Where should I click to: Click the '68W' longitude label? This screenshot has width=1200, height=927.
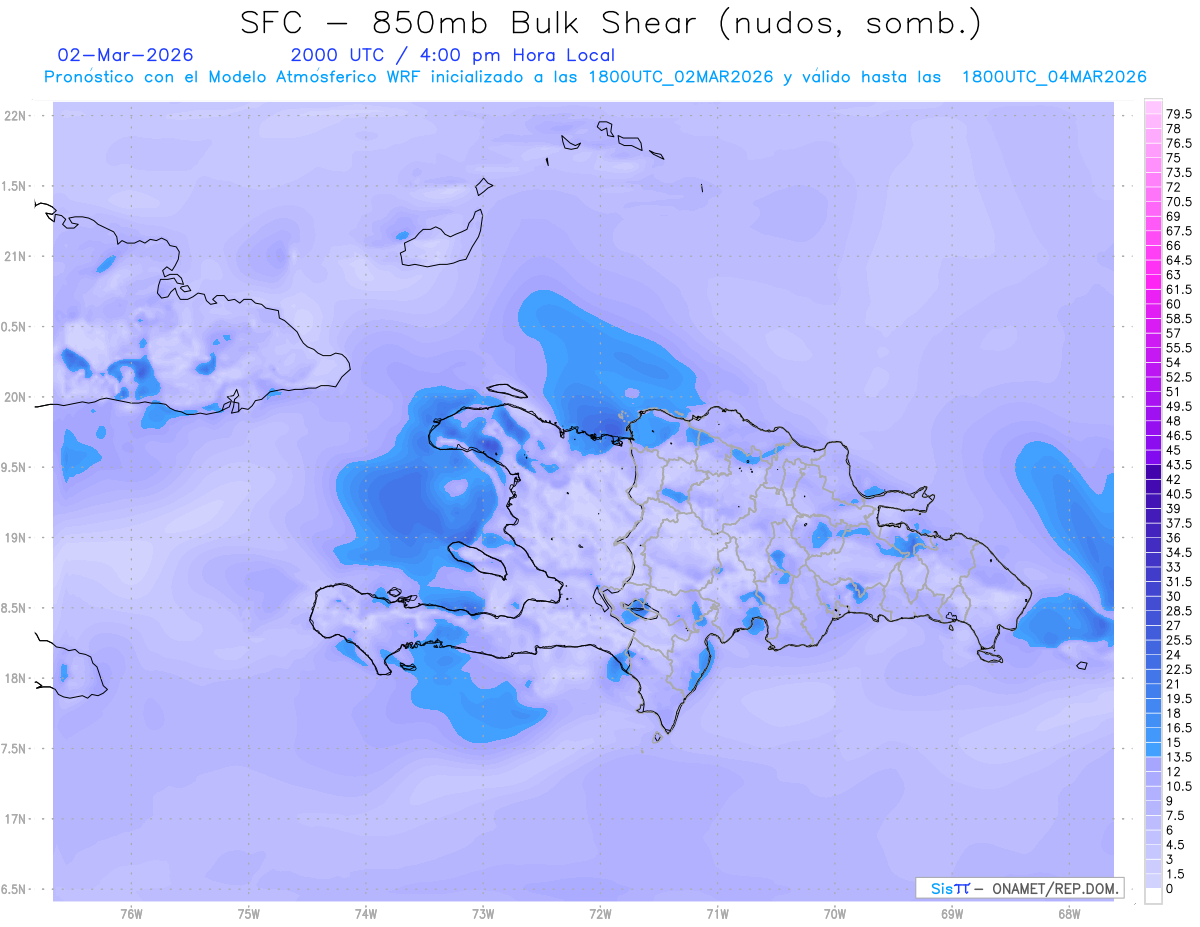coord(1069,914)
